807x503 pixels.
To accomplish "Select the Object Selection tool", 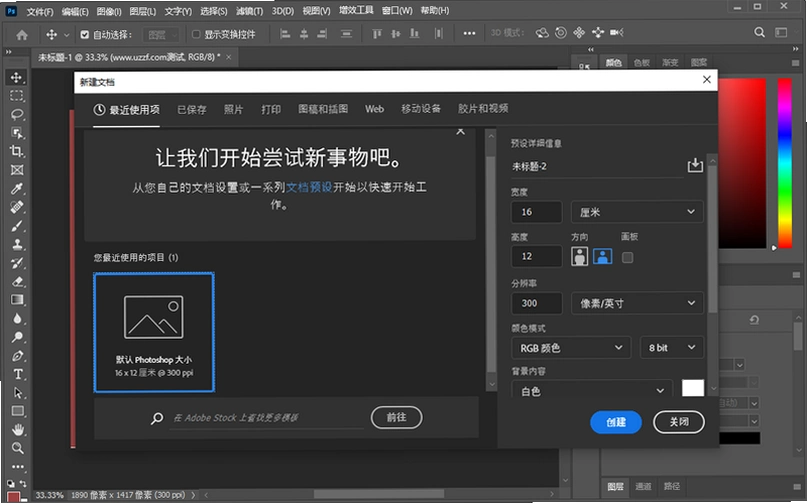I will click(16, 133).
